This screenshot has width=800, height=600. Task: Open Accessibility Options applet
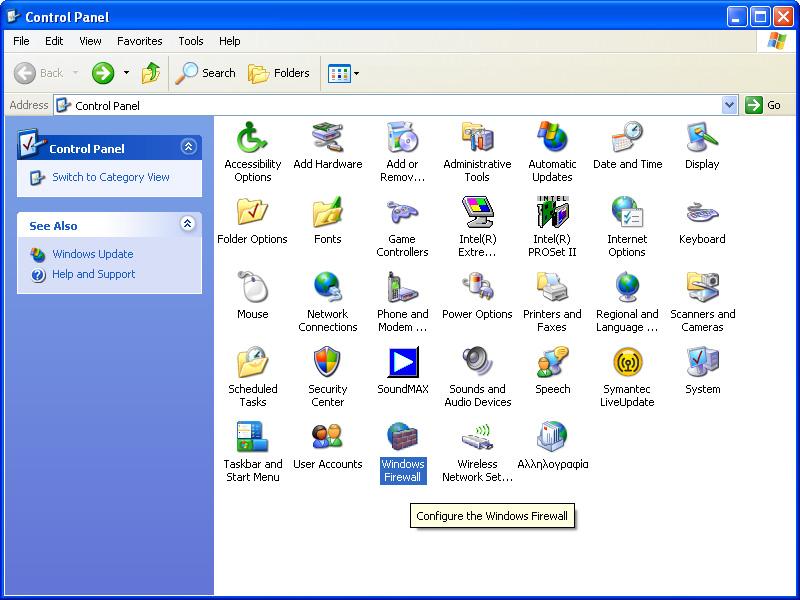point(253,152)
